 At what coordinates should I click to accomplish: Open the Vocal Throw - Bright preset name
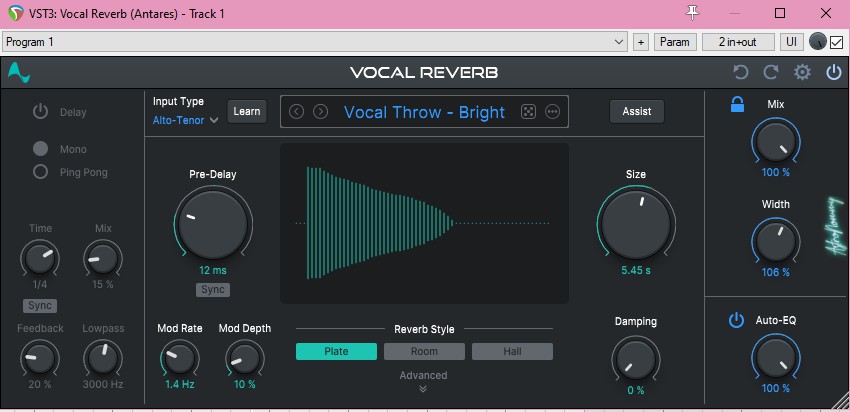point(424,112)
